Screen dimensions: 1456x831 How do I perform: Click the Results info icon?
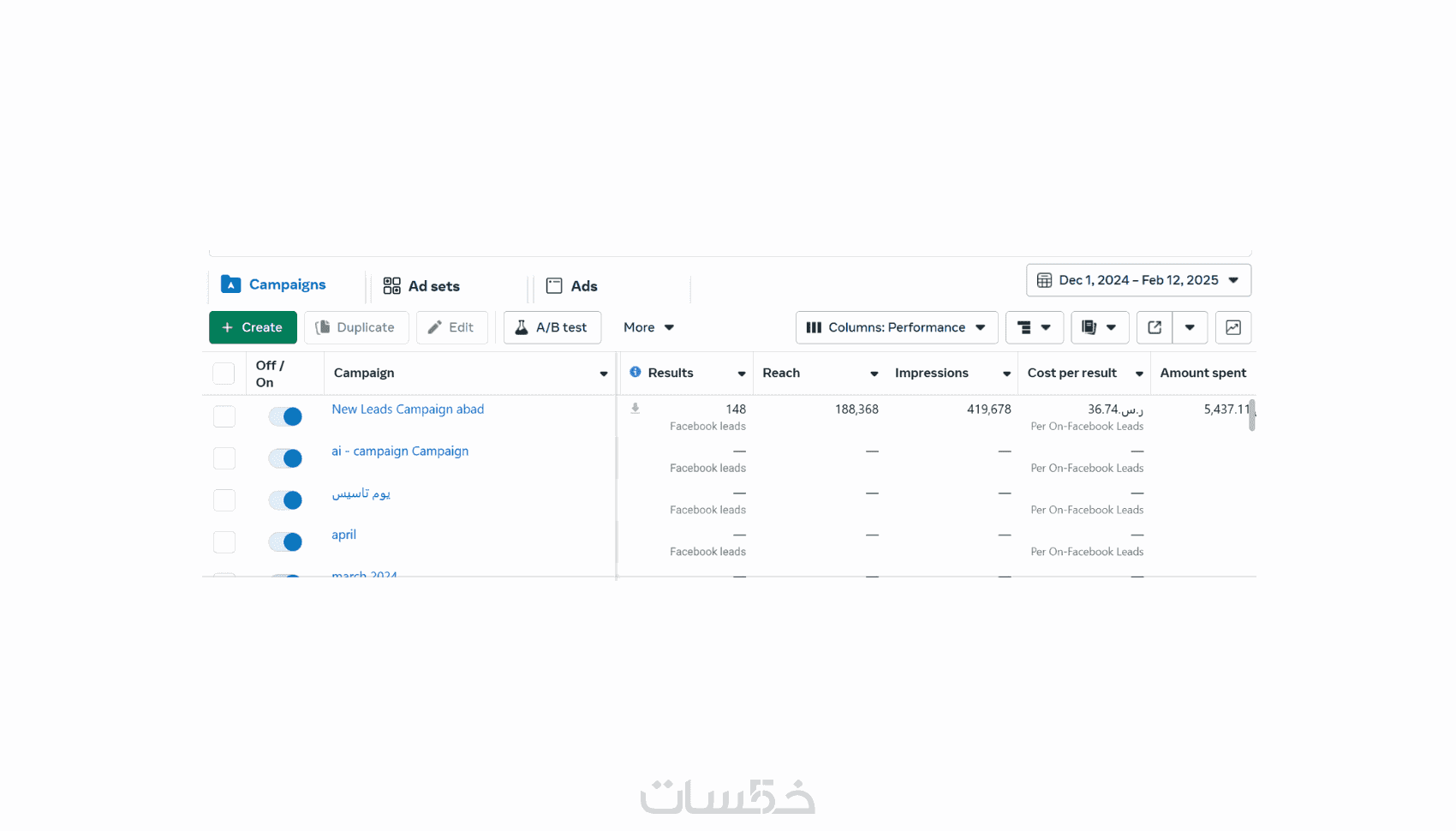click(636, 372)
